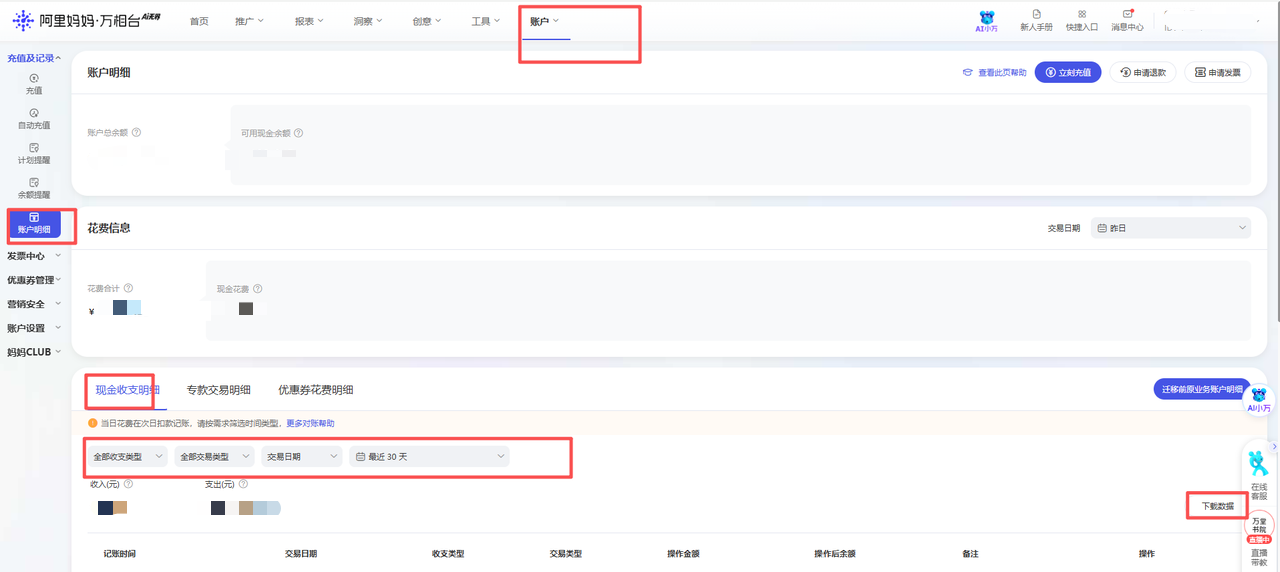Viewport: 1280px width, 572px height.
Task: Open the 全部交易类型 dropdown
Action: pyautogui.click(x=214, y=456)
